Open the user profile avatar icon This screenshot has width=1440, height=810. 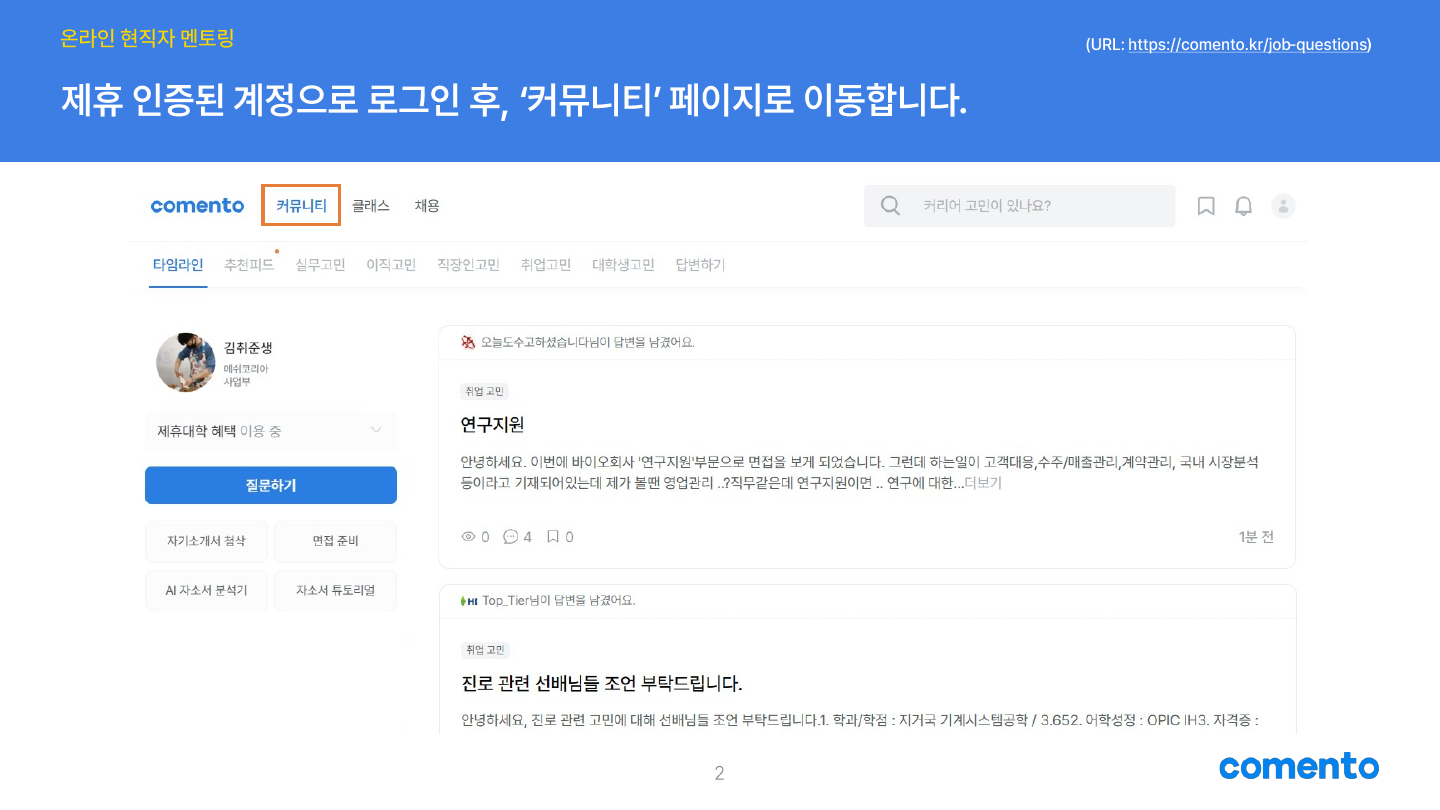[x=1283, y=206]
